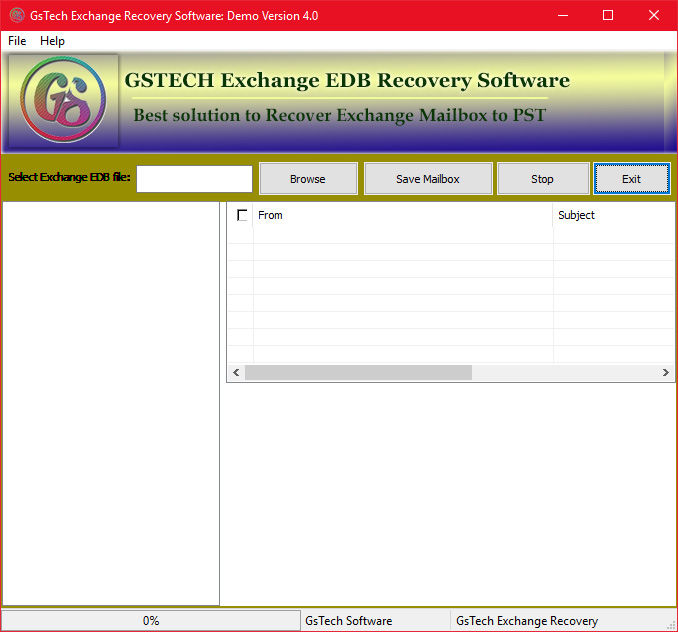Click the Exit button
The image size is (678, 632).
tap(631, 179)
